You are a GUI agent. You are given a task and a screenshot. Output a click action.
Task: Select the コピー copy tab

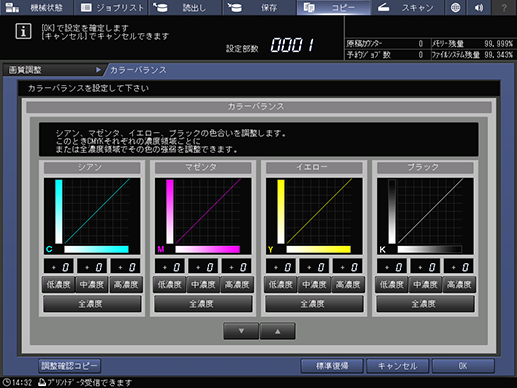click(334, 7)
